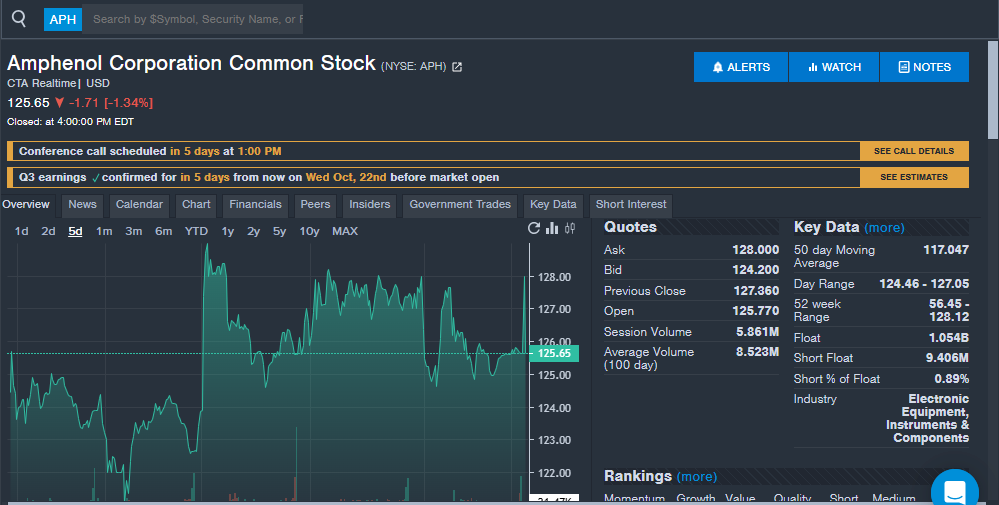
Task: Refresh the chart with the reload icon
Action: click(534, 228)
